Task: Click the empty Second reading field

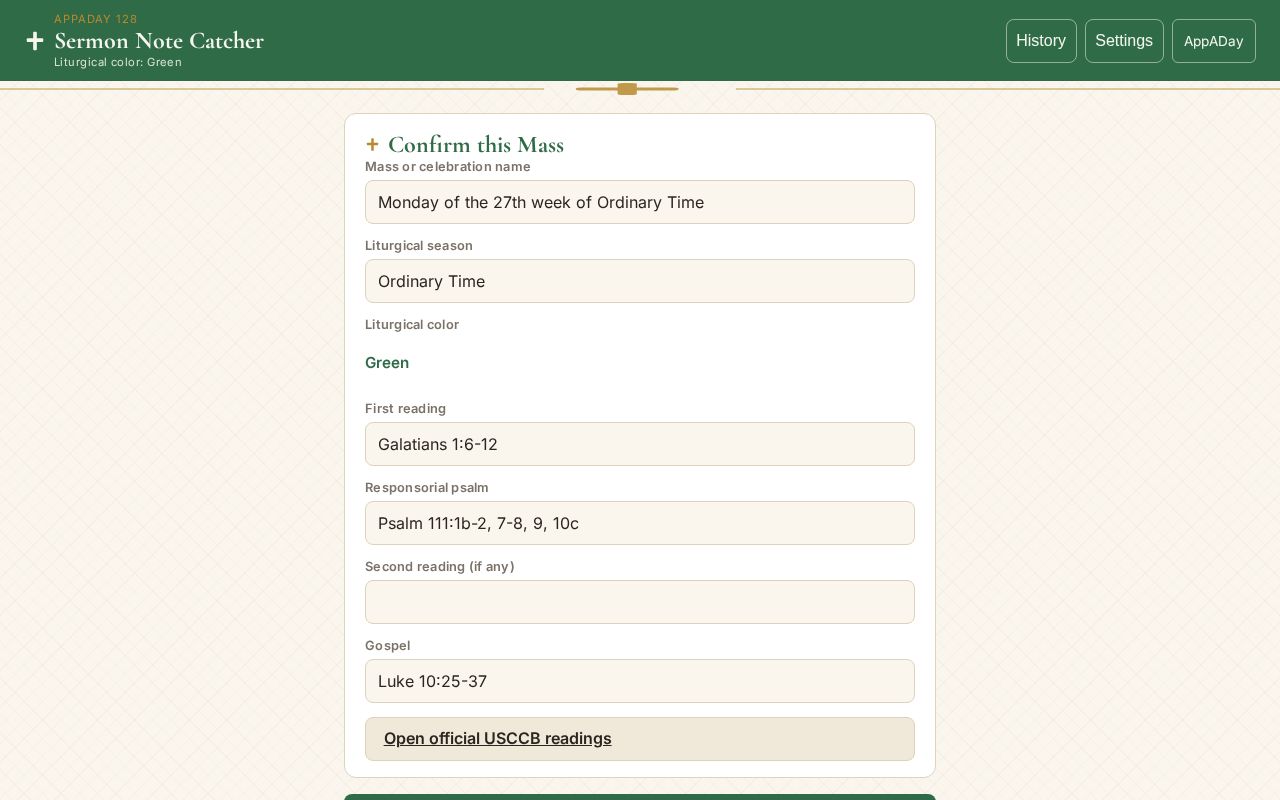Action: coord(640,602)
